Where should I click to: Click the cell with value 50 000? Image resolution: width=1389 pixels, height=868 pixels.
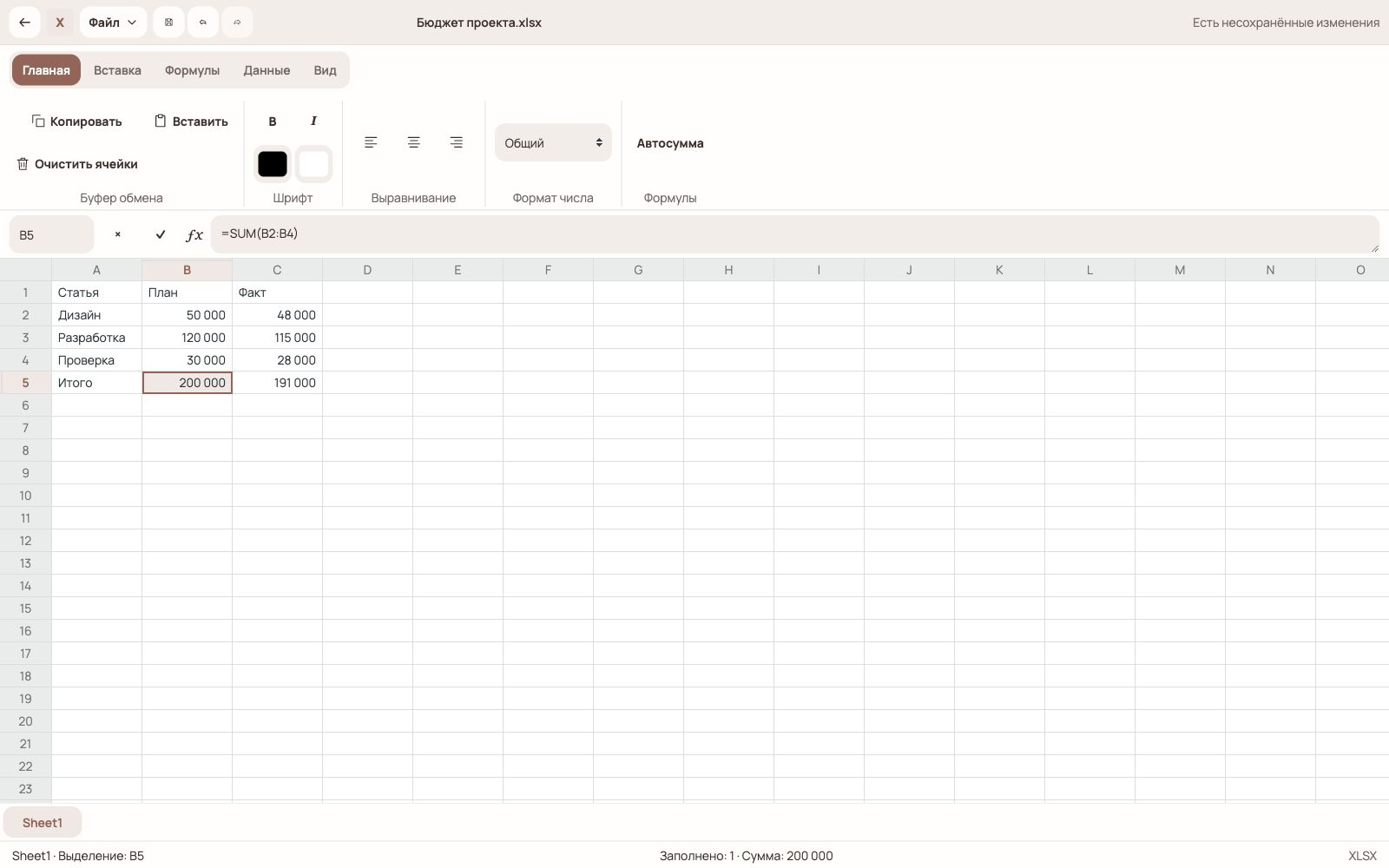187,315
